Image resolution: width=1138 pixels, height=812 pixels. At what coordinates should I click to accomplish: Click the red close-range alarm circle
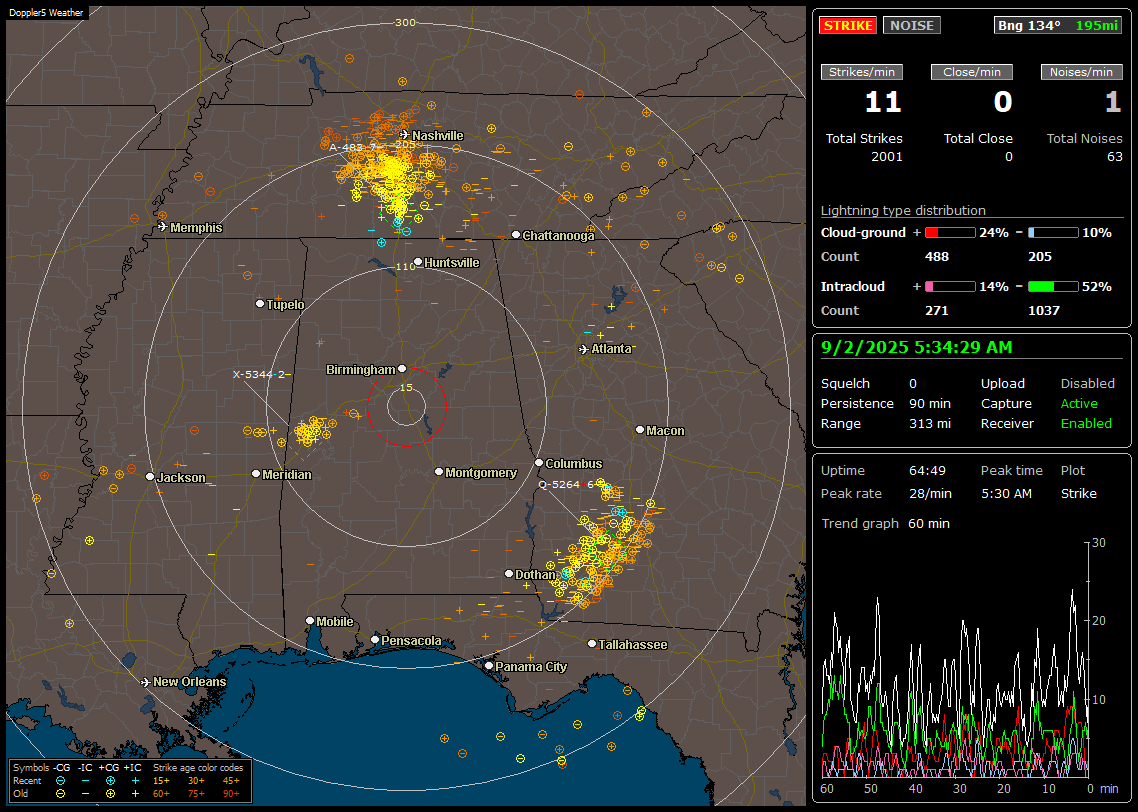point(406,406)
